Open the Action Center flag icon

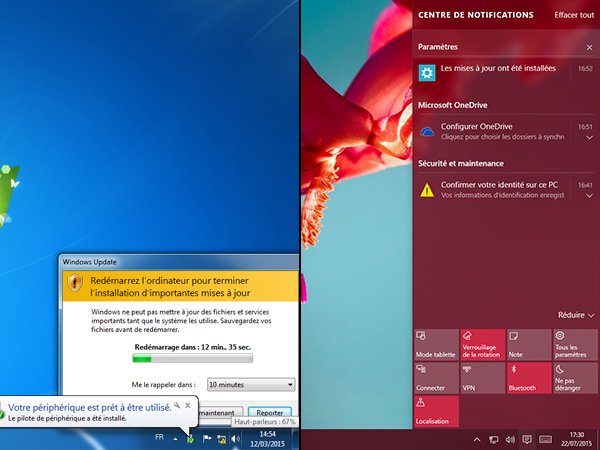[x=207, y=439]
